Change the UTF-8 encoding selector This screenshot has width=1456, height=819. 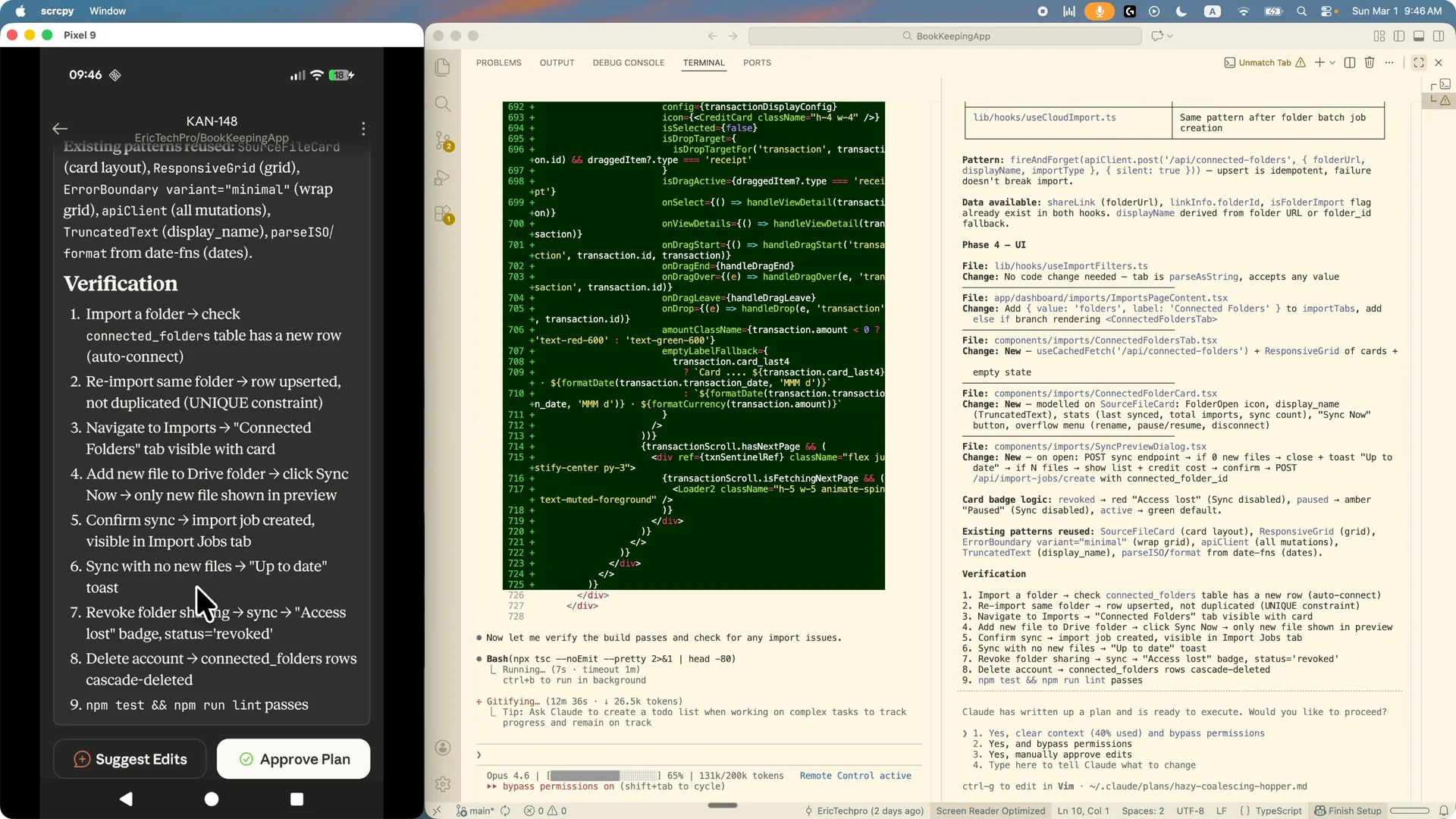click(1190, 811)
